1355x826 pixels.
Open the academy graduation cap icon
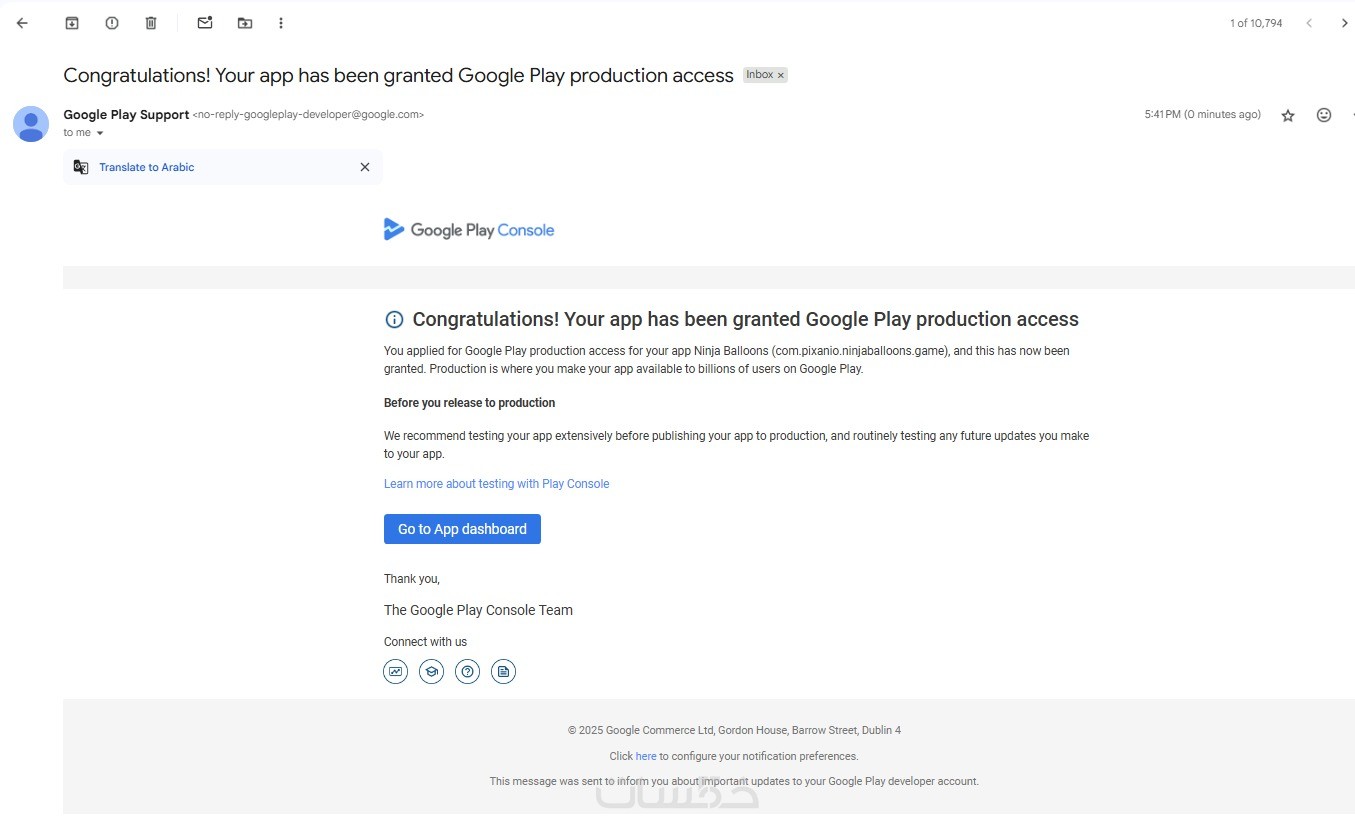click(431, 672)
